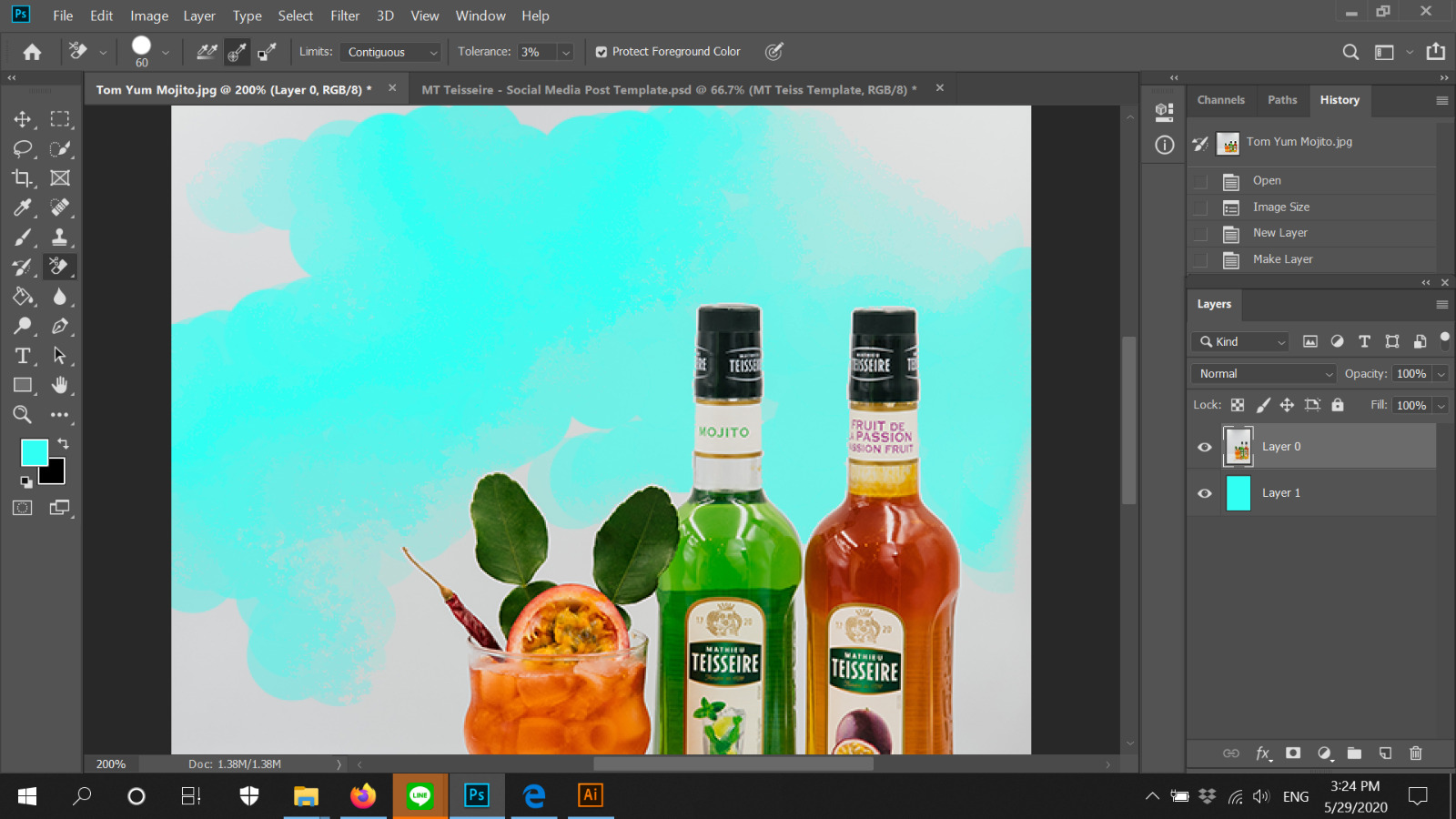1456x819 pixels.
Task: Open the Filter menu
Action: (x=345, y=15)
